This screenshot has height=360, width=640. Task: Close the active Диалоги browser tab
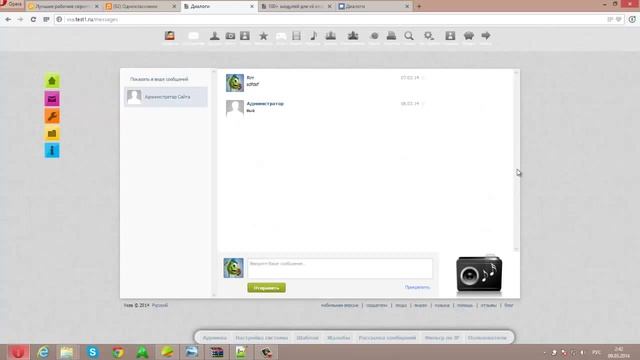(252, 7)
